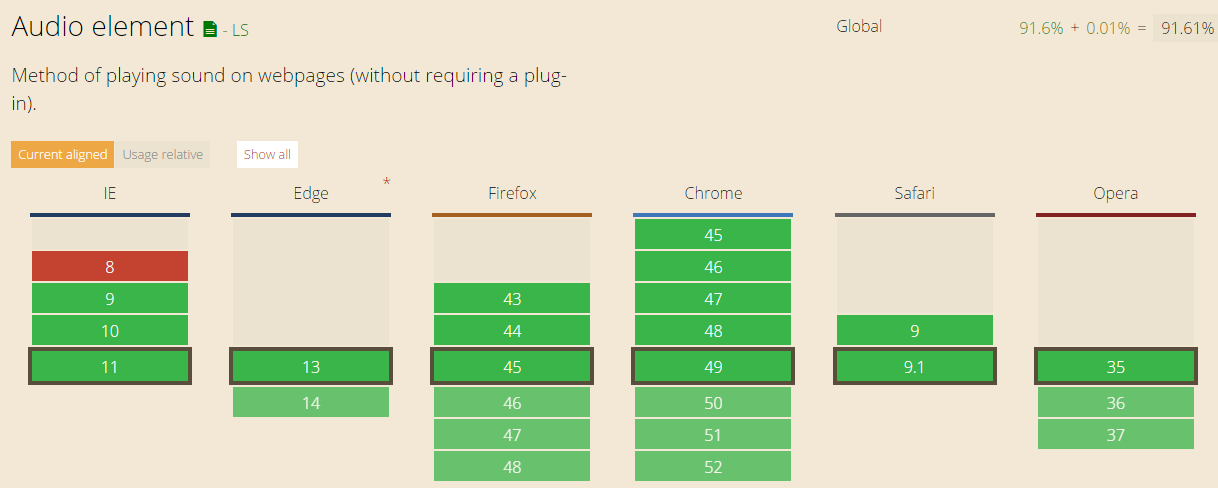The image size is (1218, 488).
Task: Click the Chrome 52 version cell
Action: tap(713, 467)
